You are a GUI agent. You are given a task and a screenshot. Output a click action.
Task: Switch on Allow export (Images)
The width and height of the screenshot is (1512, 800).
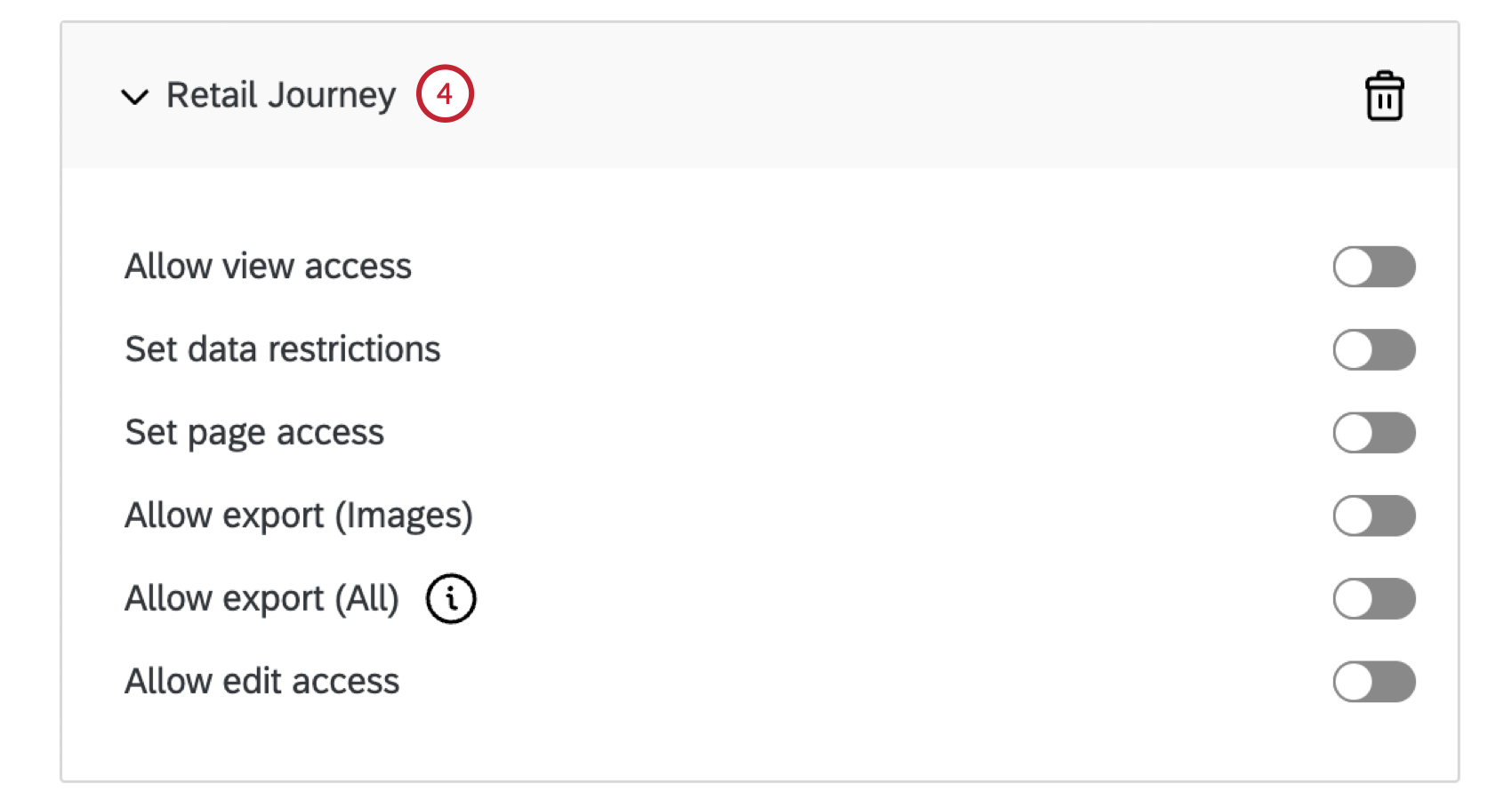(x=1374, y=516)
